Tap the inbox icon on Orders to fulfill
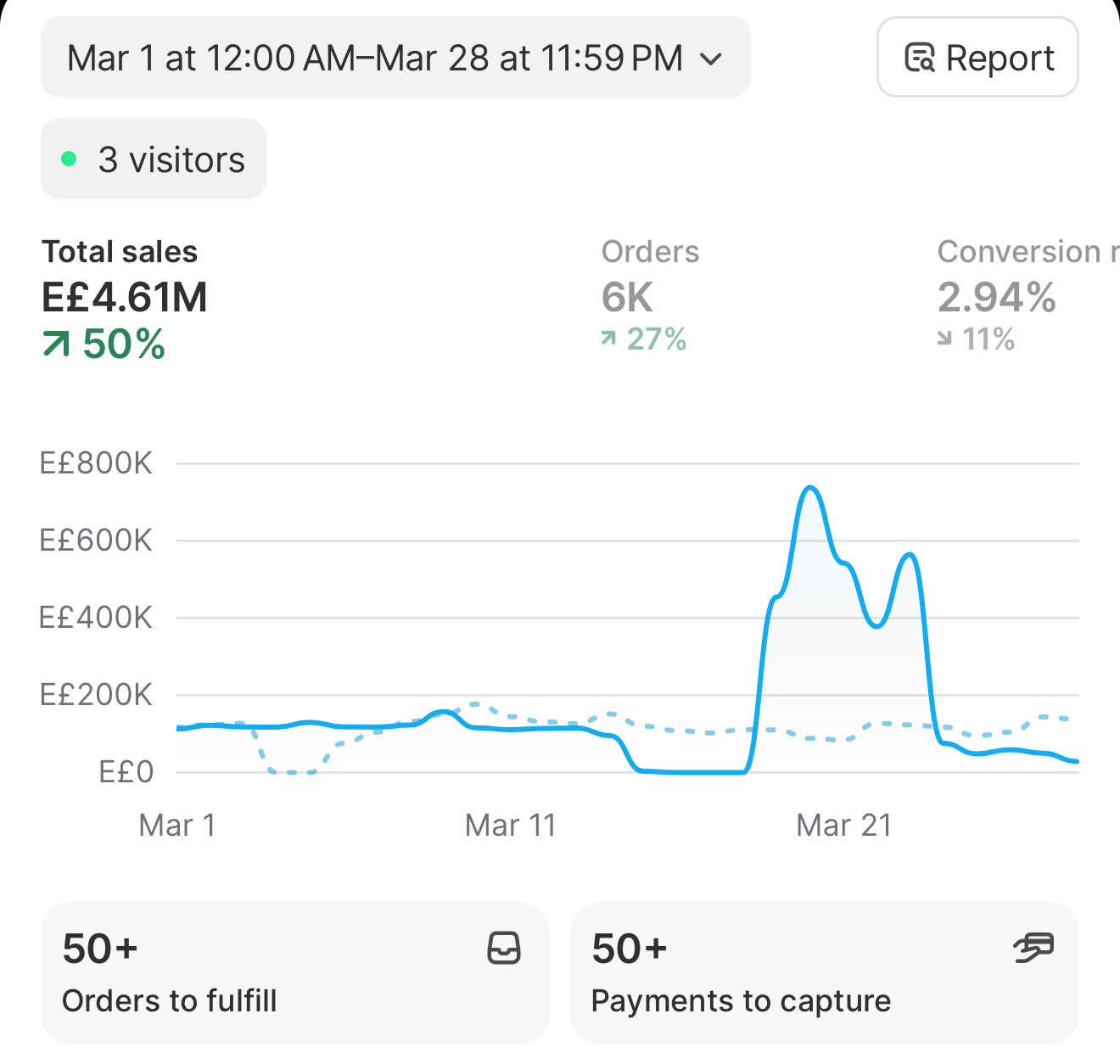1120x1064 pixels. 504,948
